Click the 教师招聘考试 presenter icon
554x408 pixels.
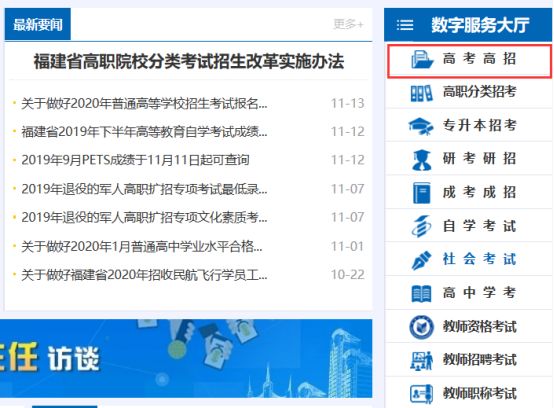click(x=421, y=360)
